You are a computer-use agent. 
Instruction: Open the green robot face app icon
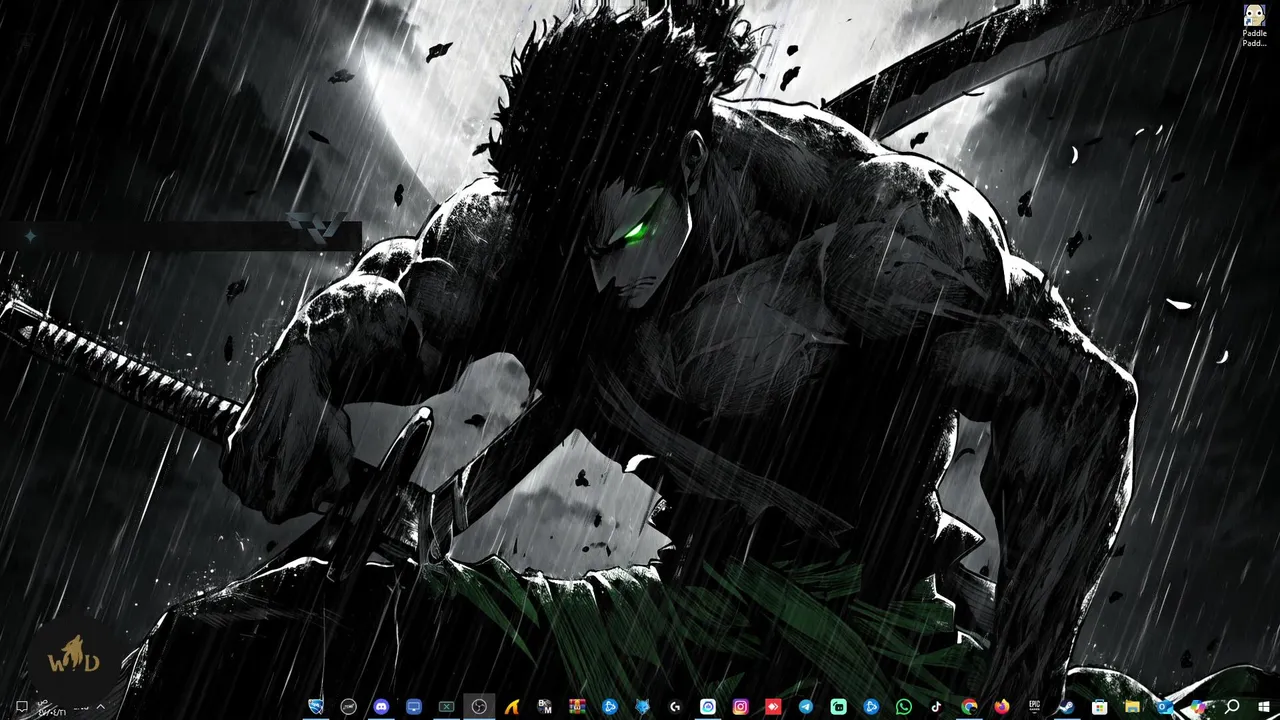[838, 707]
